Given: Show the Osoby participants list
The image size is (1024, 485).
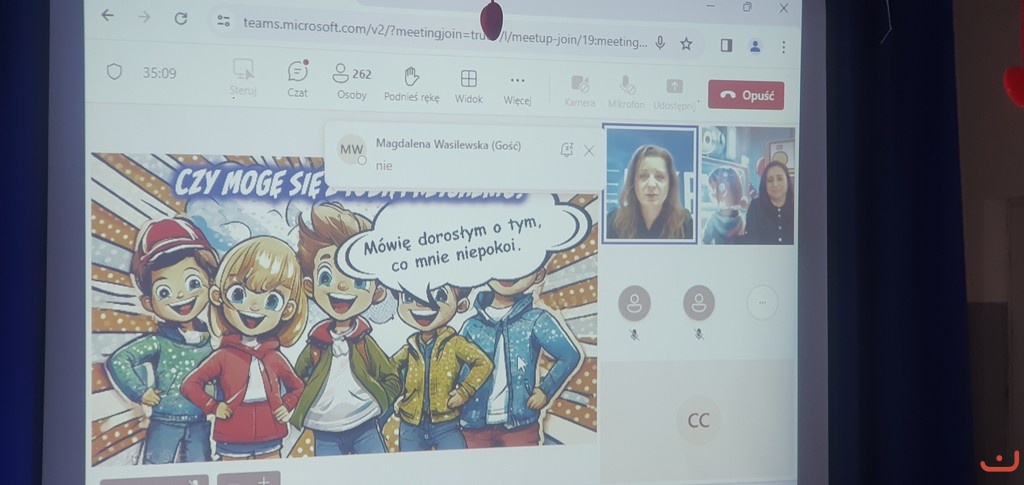Looking at the screenshot, I should pos(352,82).
